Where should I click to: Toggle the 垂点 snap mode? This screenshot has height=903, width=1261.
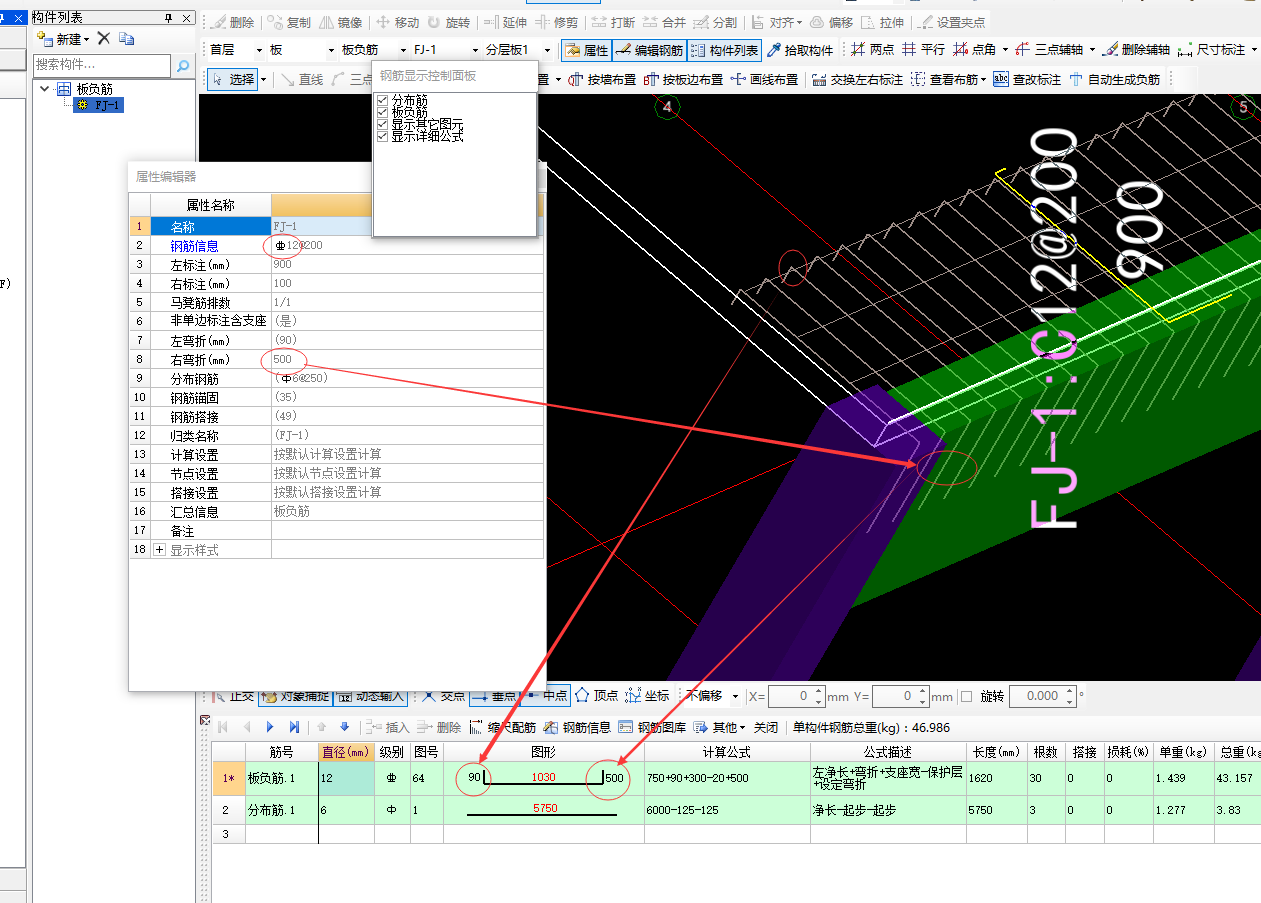pyautogui.click(x=494, y=696)
